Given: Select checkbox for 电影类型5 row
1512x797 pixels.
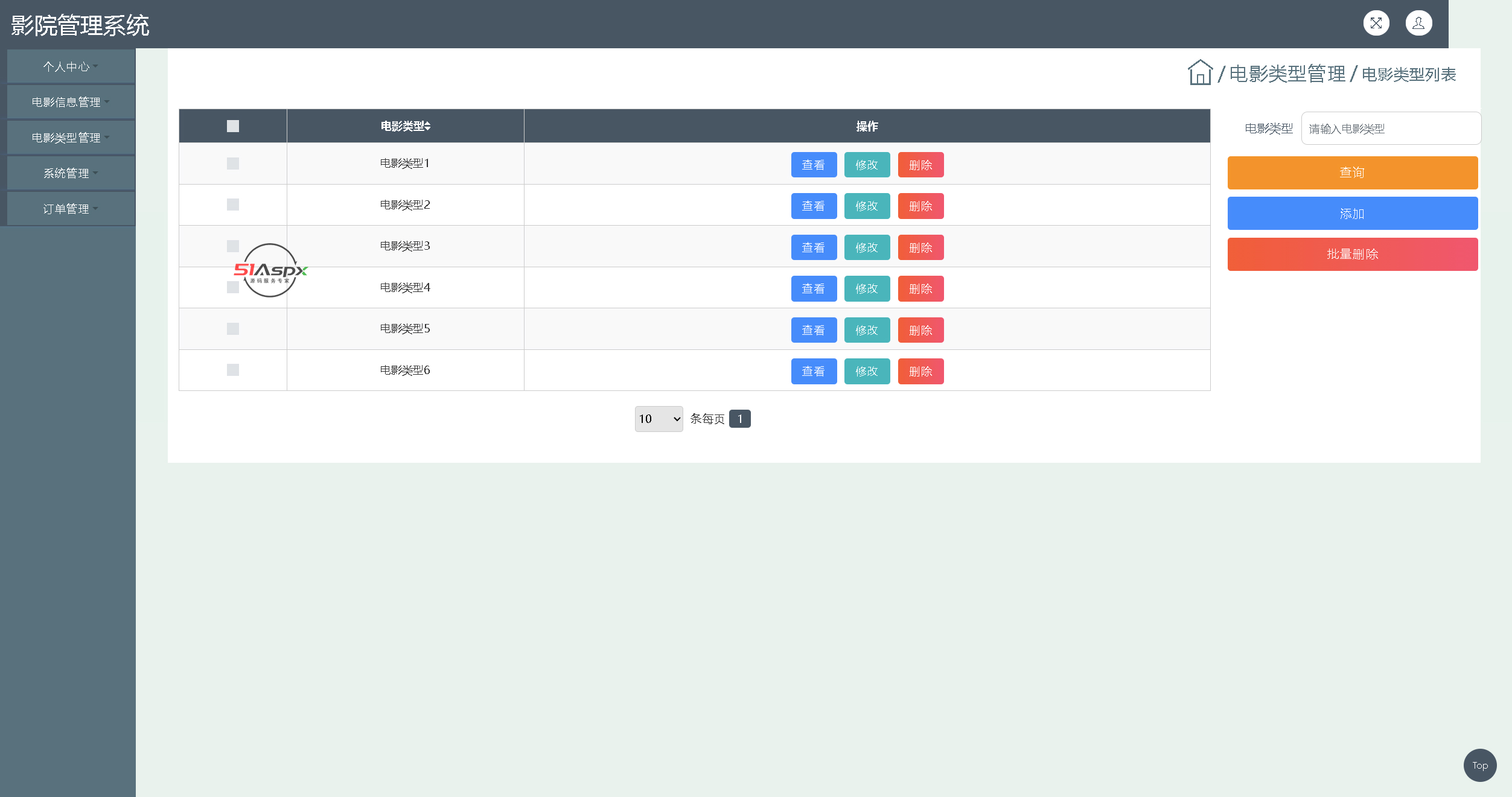Looking at the screenshot, I should pyautogui.click(x=233, y=329).
